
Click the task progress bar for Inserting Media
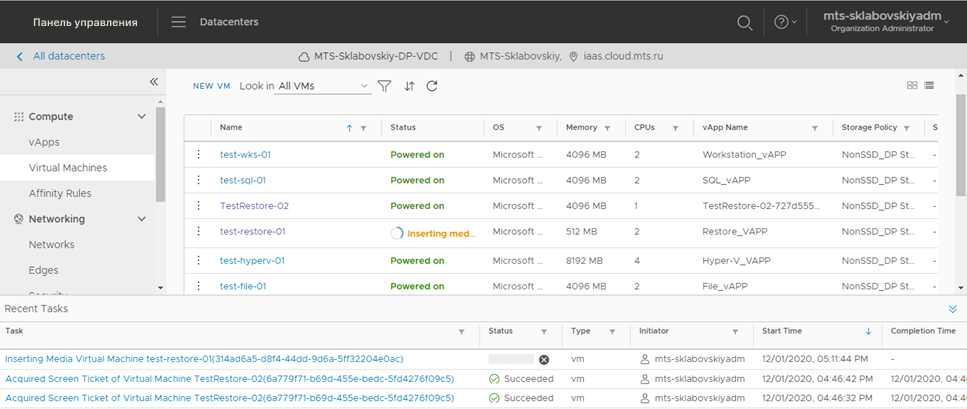tap(511, 359)
